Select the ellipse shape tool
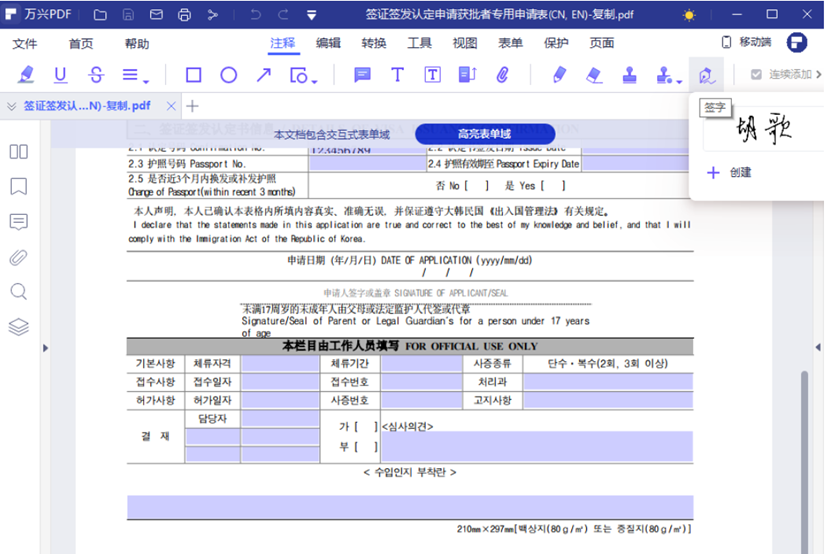This screenshot has height=554, width=831. tap(228, 75)
